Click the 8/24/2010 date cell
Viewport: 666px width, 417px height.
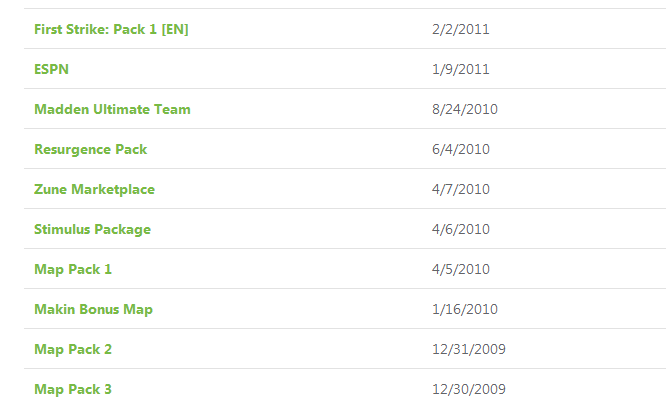pyautogui.click(x=465, y=109)
